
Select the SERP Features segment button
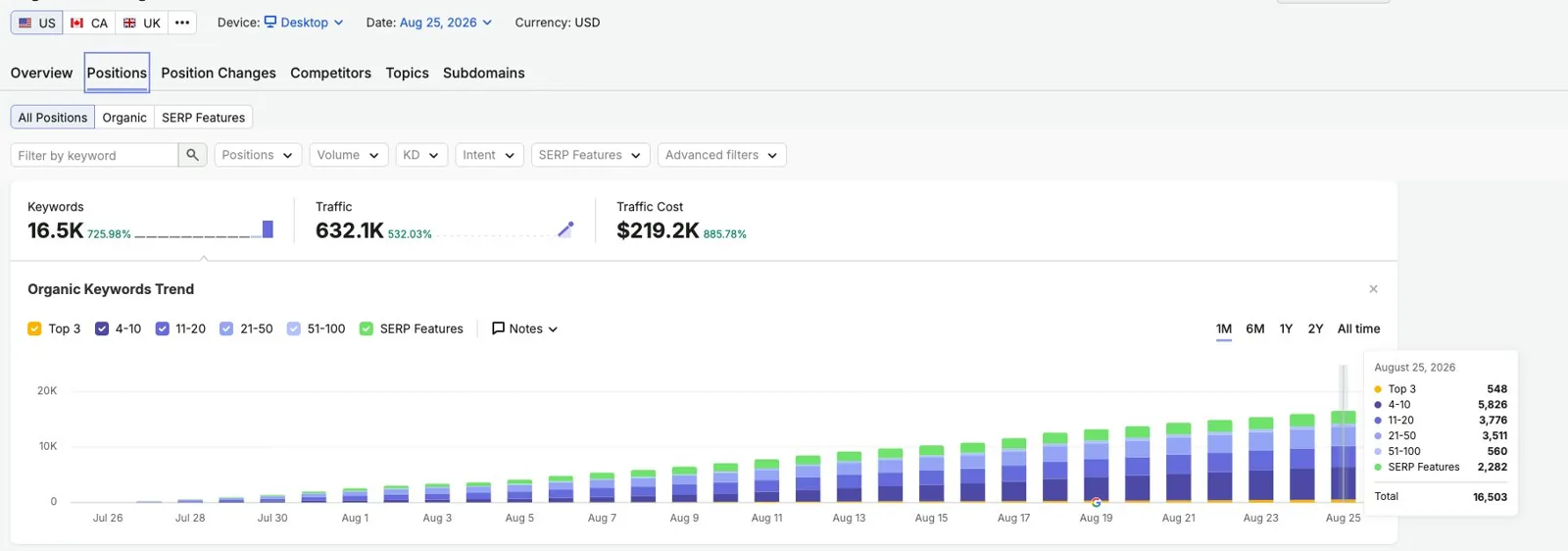[204, 118]
